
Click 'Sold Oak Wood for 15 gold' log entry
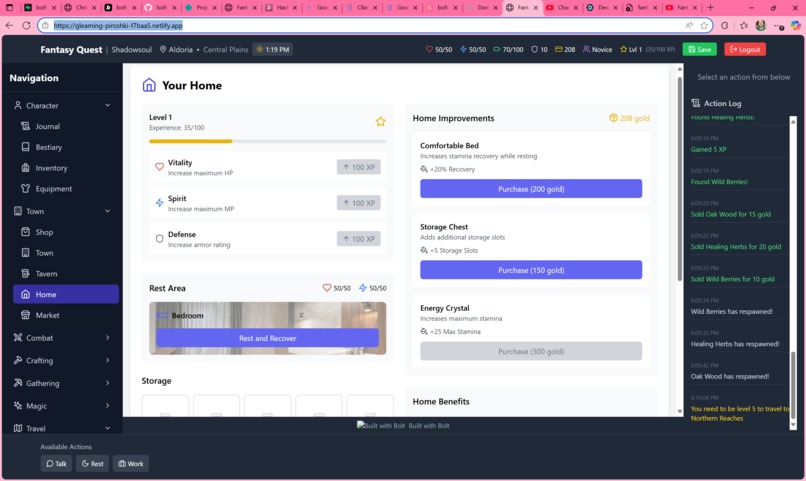730,214
